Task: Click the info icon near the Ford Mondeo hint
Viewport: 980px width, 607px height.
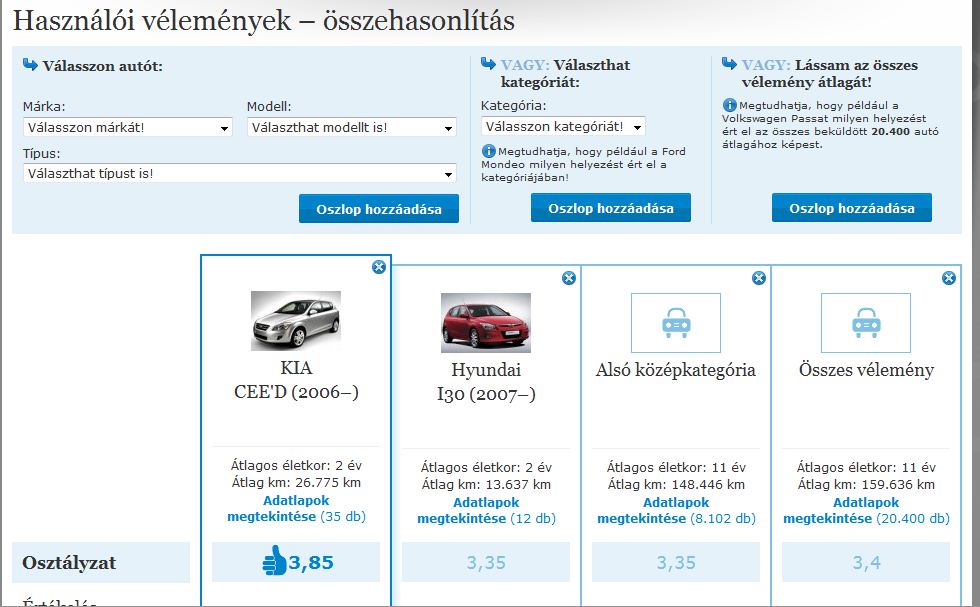Action: point(488,151)
